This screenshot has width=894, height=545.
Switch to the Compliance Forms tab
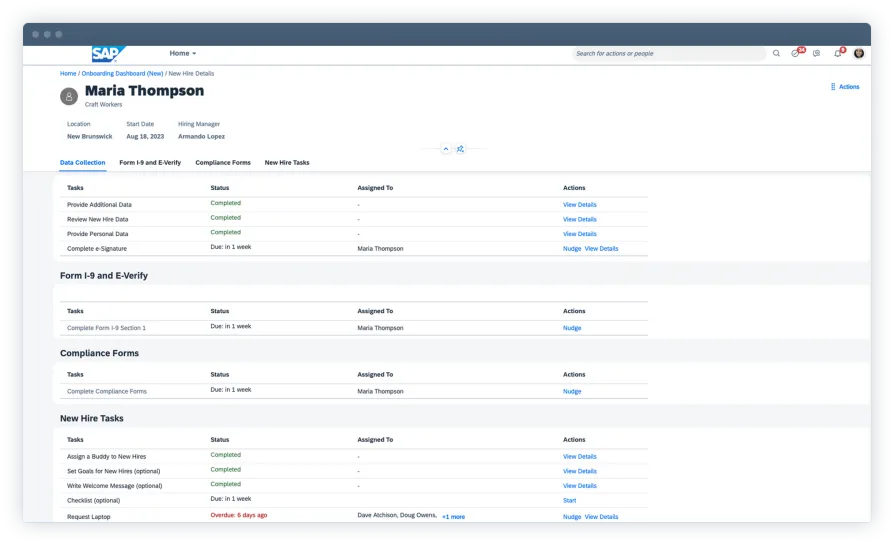point(223,162)
